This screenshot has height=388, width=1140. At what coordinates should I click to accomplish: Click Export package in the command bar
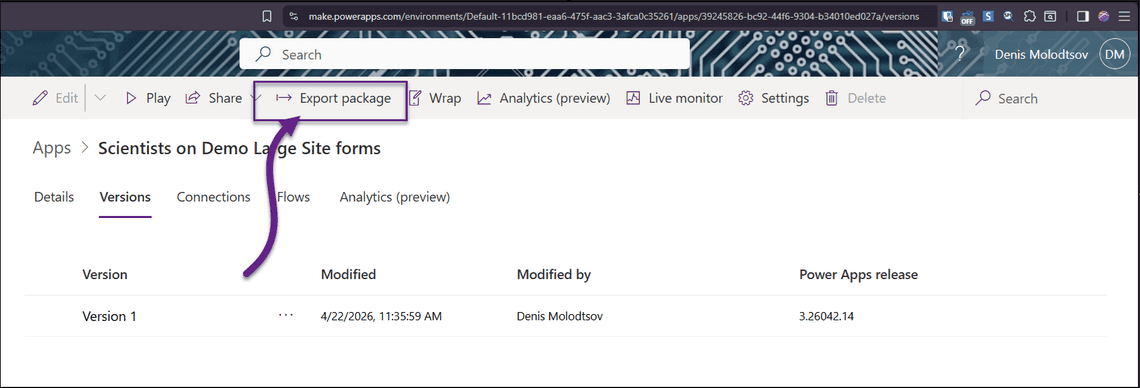pos(334,98)
